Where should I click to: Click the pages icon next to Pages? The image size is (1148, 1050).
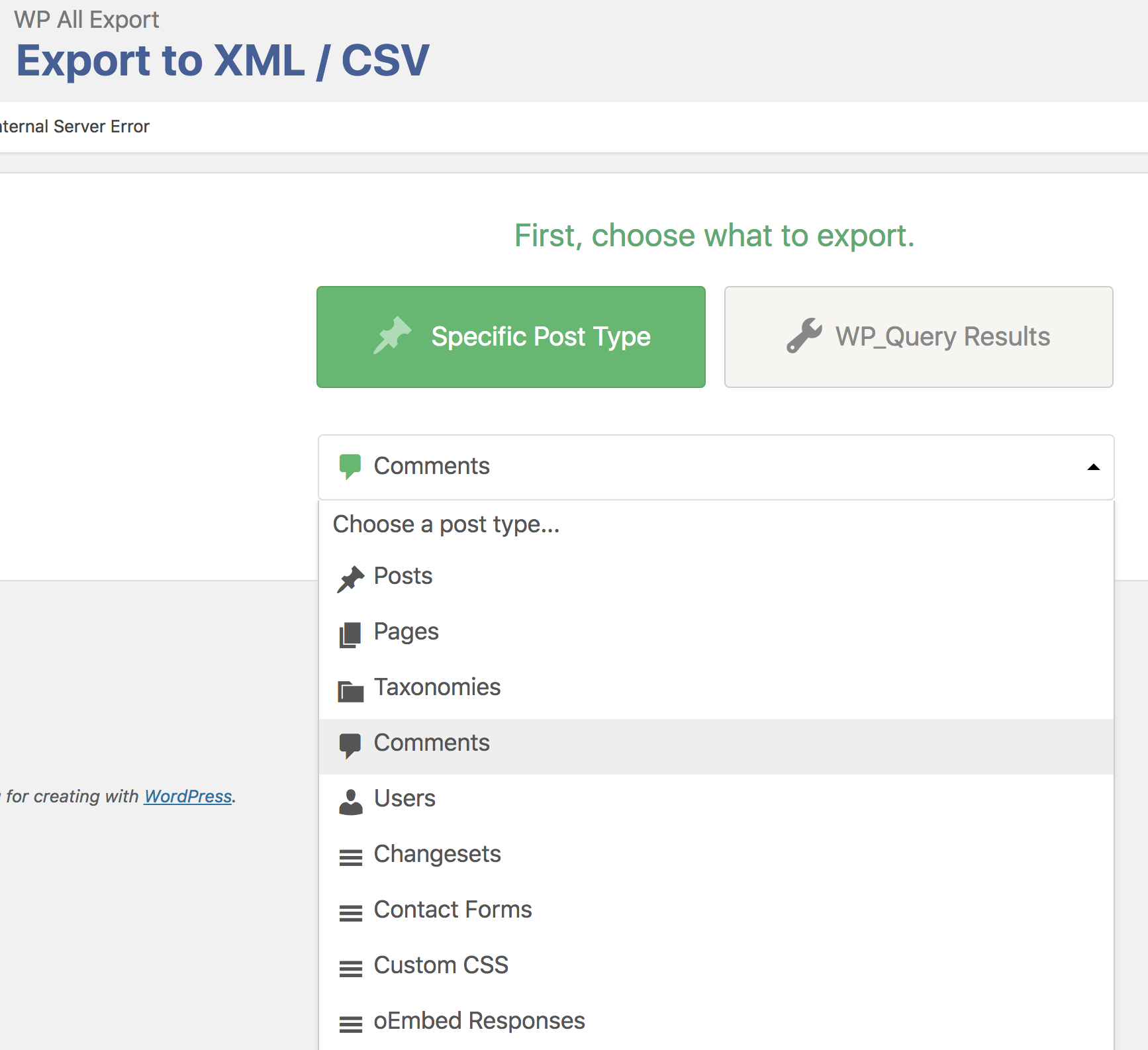350,635
